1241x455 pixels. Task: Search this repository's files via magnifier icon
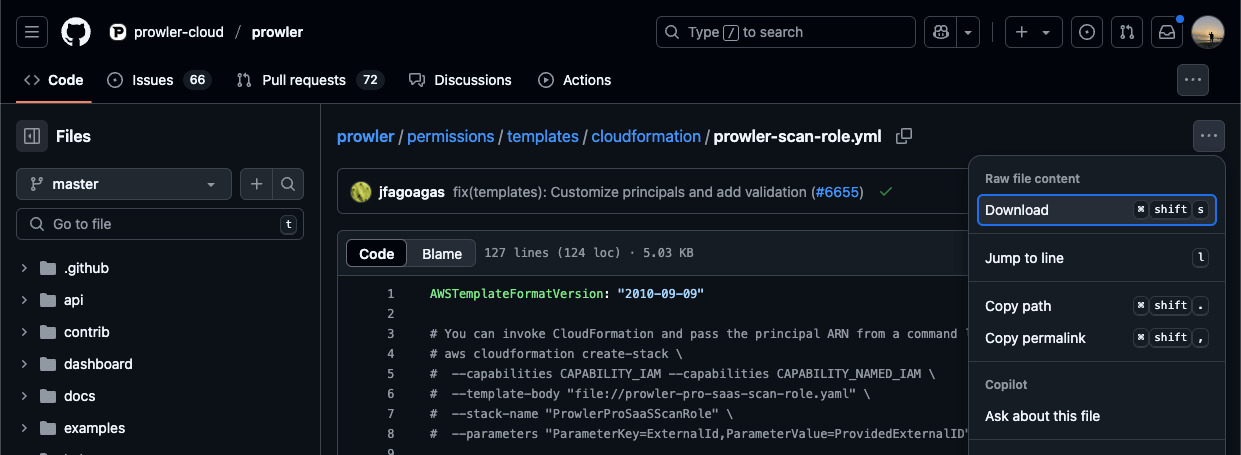point(288,184)
